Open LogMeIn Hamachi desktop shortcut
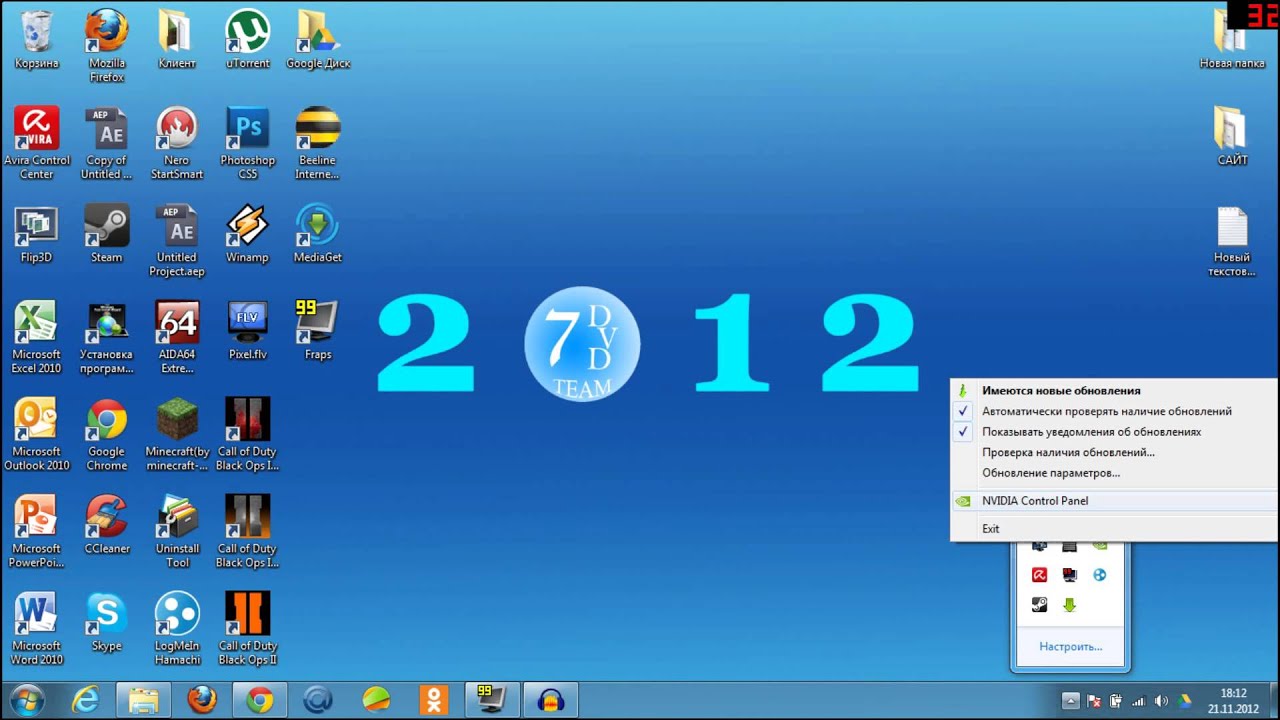 [177, 628]
